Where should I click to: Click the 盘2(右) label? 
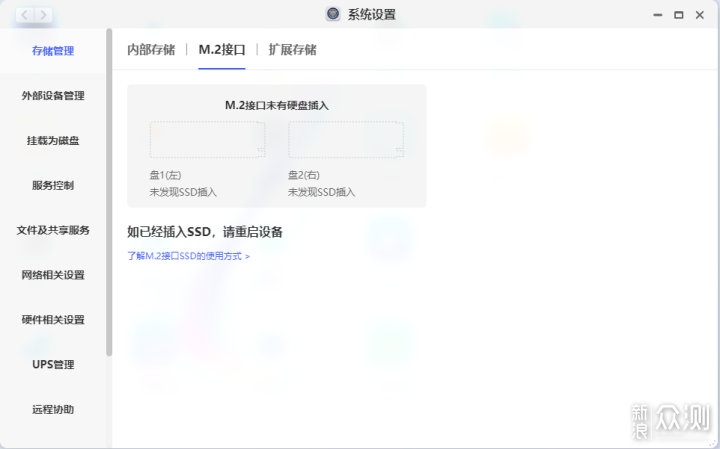(x=304, y=175)
